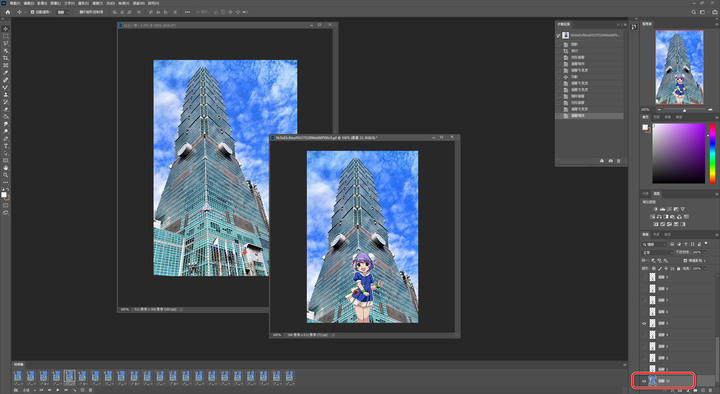Add a Hue/Saturation adjustment
The width and height of the screenshot is (720, 394).
click(x=652, y=217)
